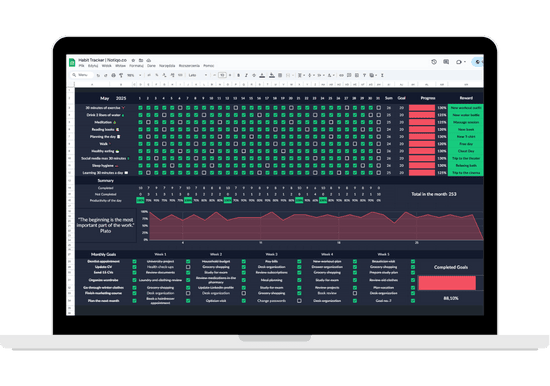Format as percent from toolbar
550x386 pixels.
coord(157,75)
